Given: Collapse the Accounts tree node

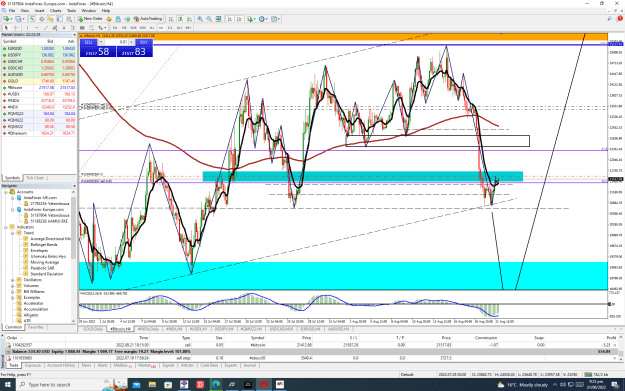Looking at the screenshot, I should 6,192.
